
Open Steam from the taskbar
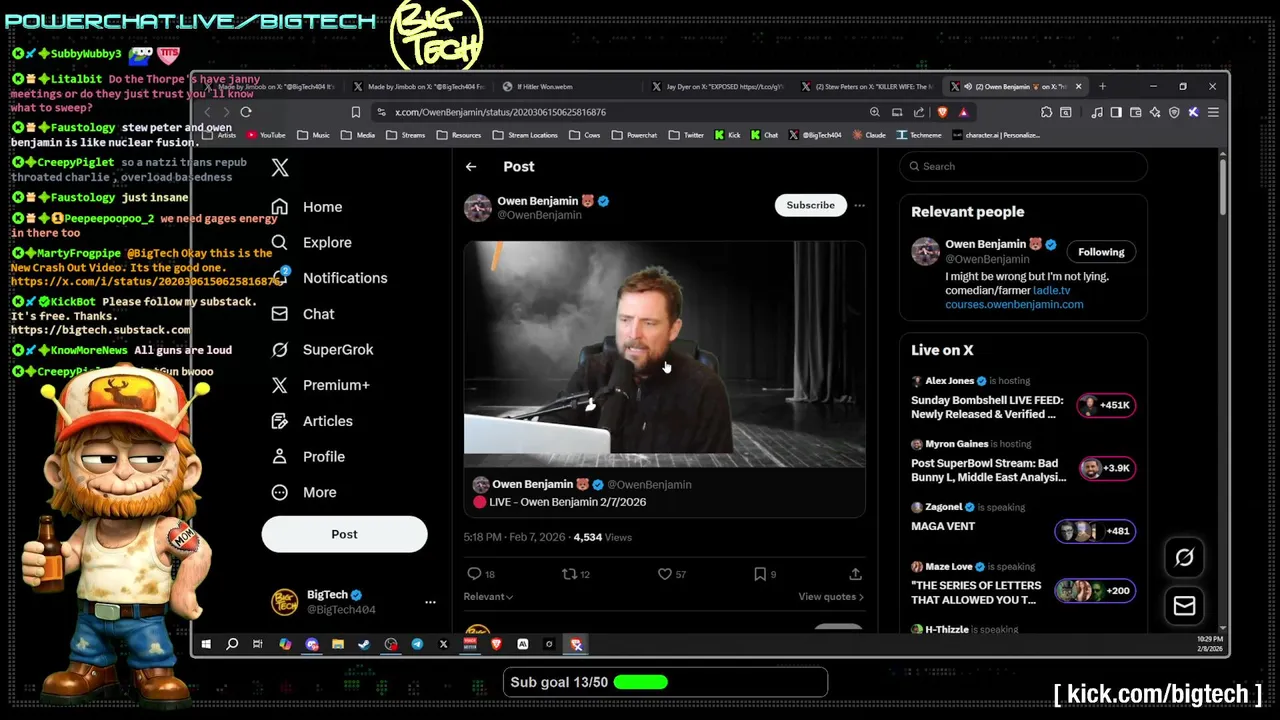[x=364, y=644]
